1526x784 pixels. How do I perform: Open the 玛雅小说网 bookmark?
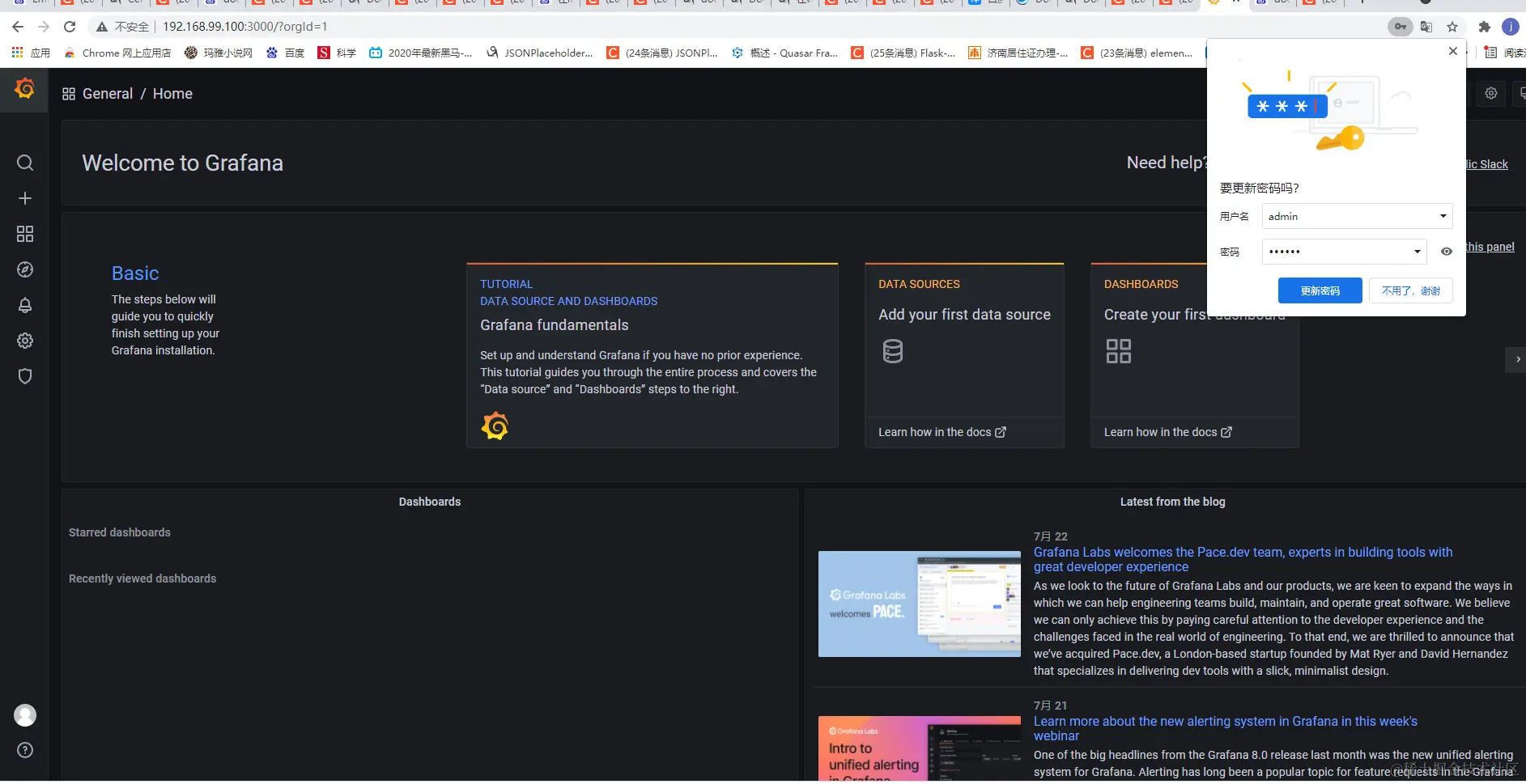click(x=219, y=53)
